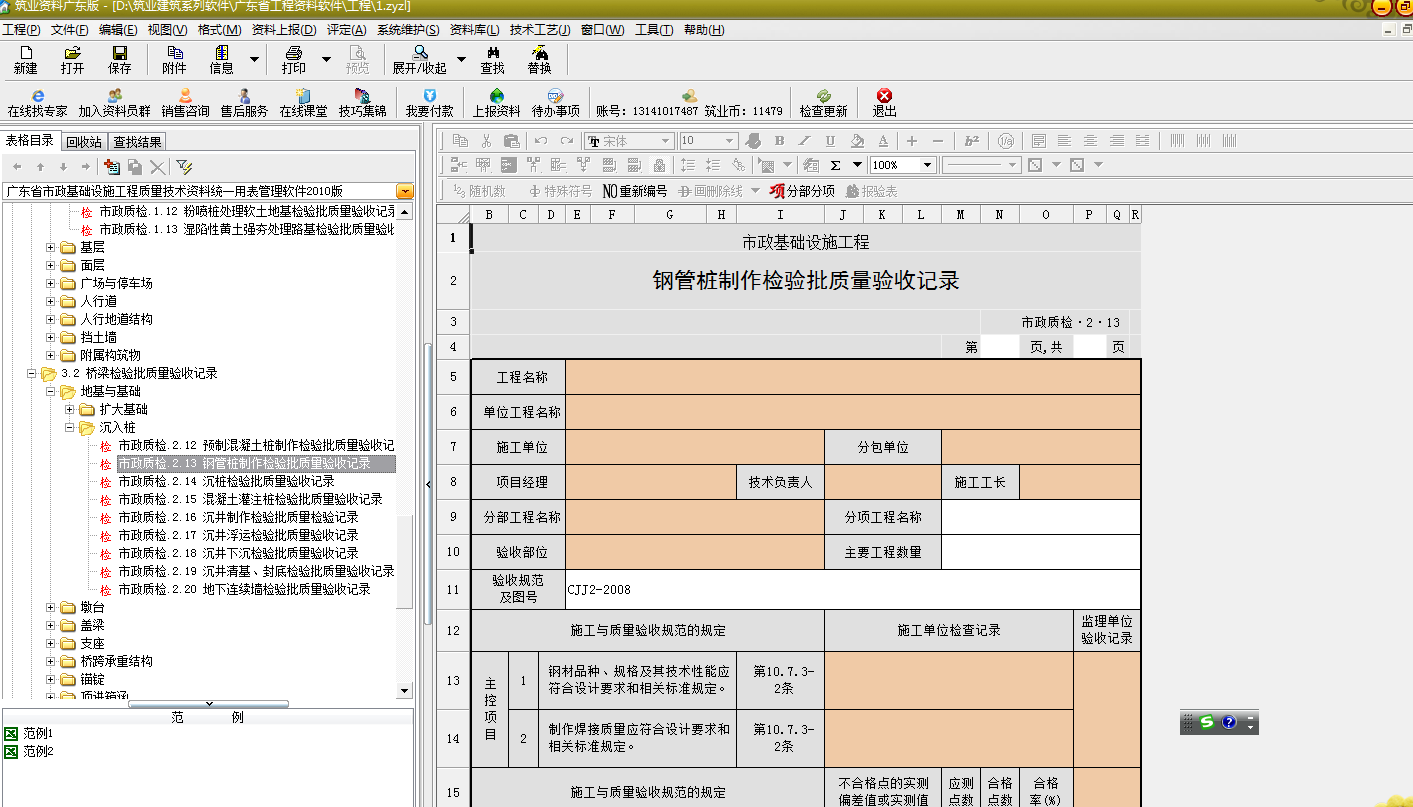The width and height of the screenshot is (1413, 807).
Task: Click the 分部分项 button
Action: [802, 190]
